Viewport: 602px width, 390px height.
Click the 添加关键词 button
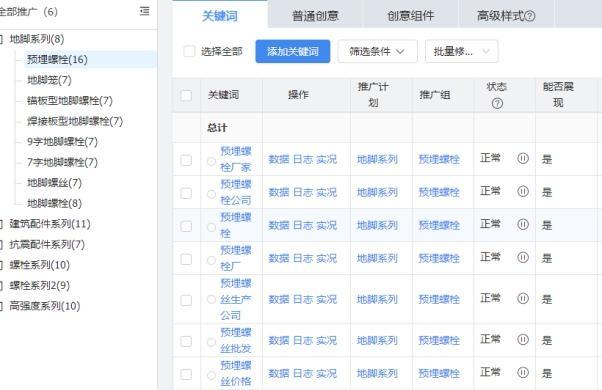[293, 51]
